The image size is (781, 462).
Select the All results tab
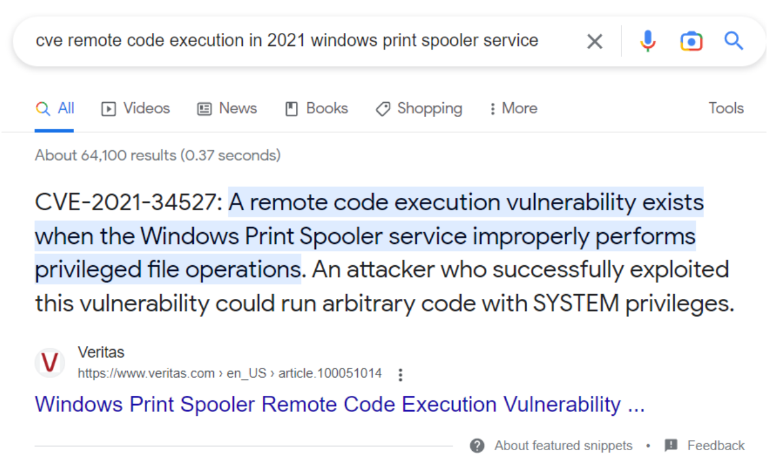coord(55,108)
